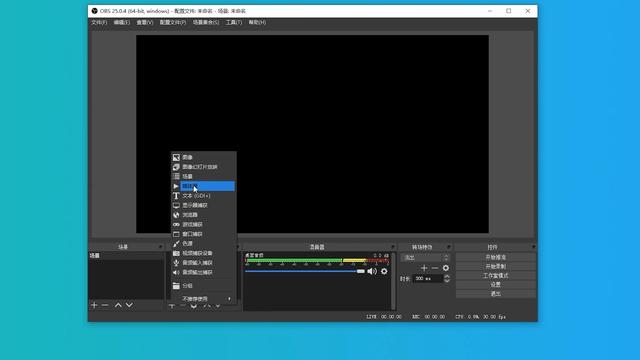Create a Group (分组) from menu

pos(203,286)
